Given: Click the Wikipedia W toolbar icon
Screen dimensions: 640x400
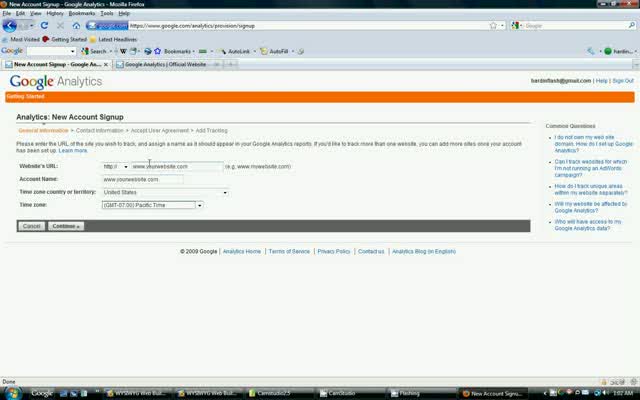Looking at the screenshot, I should tap(123, 51).
